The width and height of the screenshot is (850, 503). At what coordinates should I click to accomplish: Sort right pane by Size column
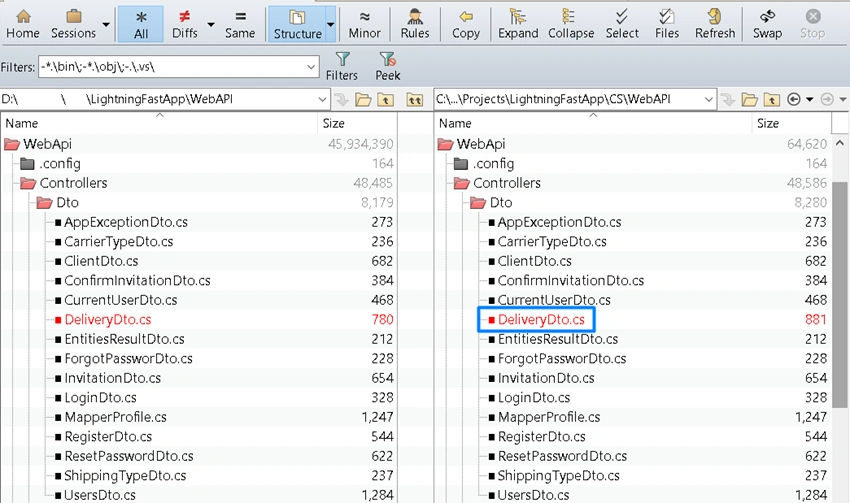pyautogui.click(x=791, y=123)
